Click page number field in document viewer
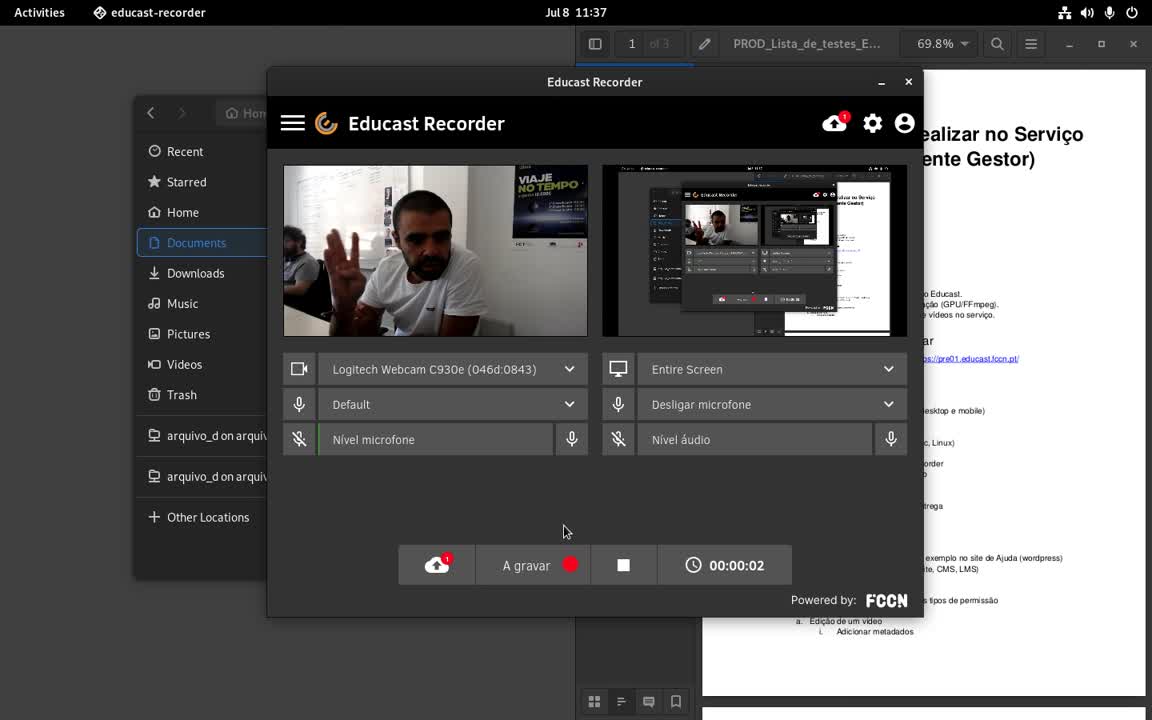 coord(631,44)
